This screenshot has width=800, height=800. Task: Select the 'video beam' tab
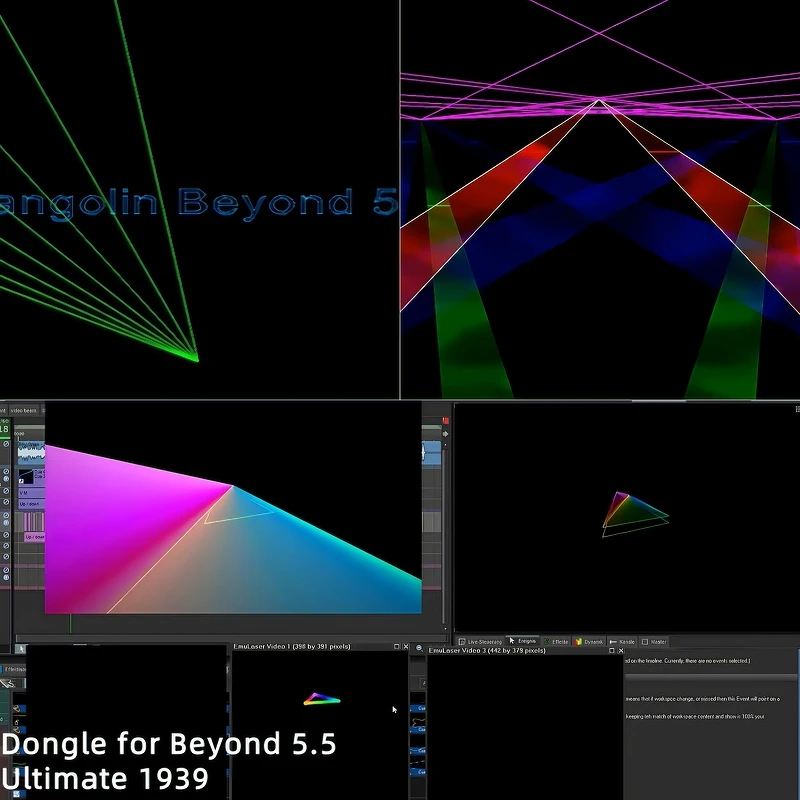(x=24, y=410)
